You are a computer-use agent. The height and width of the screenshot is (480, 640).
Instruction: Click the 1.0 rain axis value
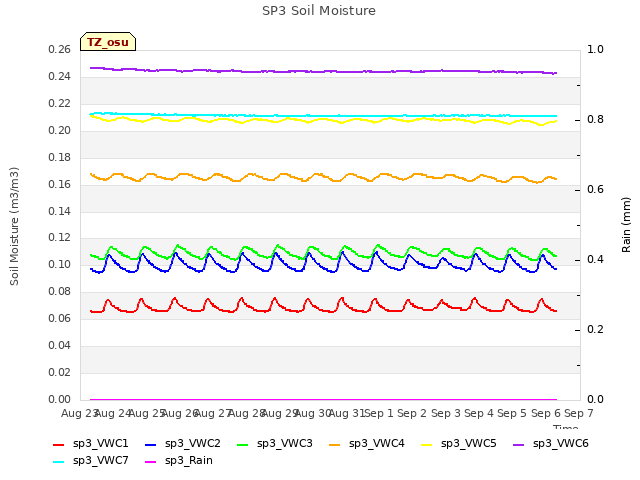click(x=595, y=49)
